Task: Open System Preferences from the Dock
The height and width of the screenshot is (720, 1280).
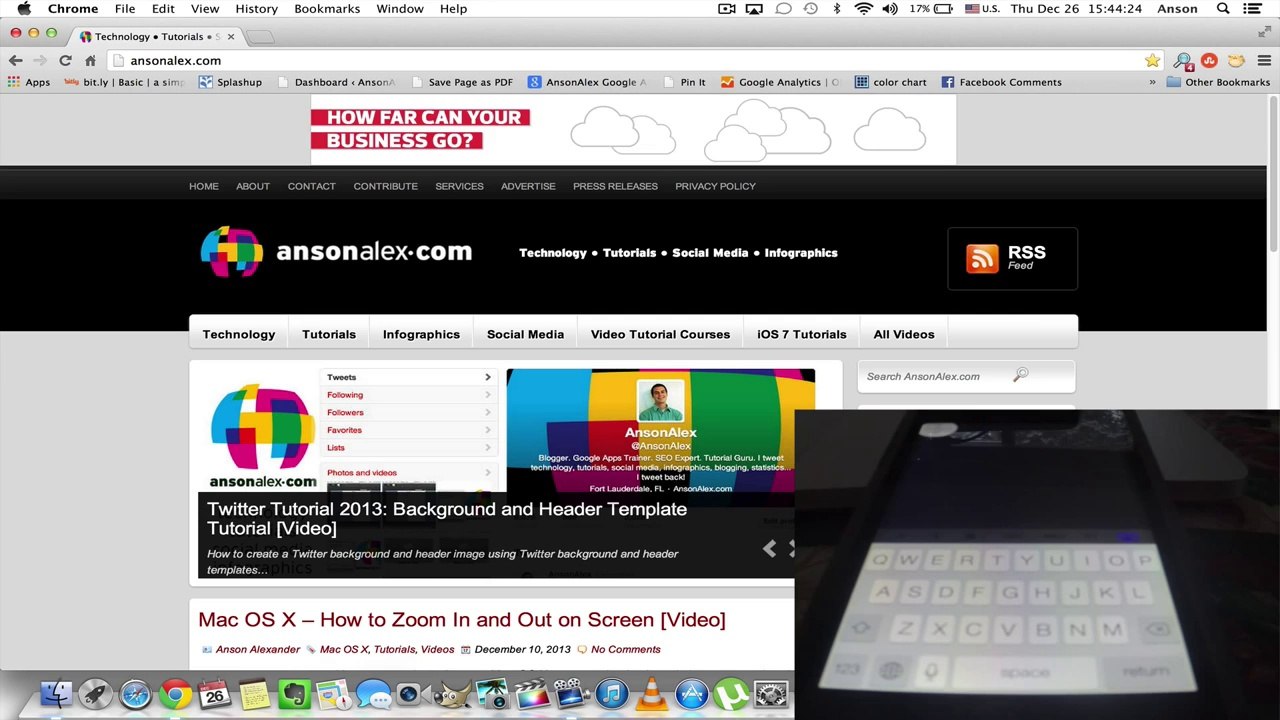Action: click(x=771, y=694)
